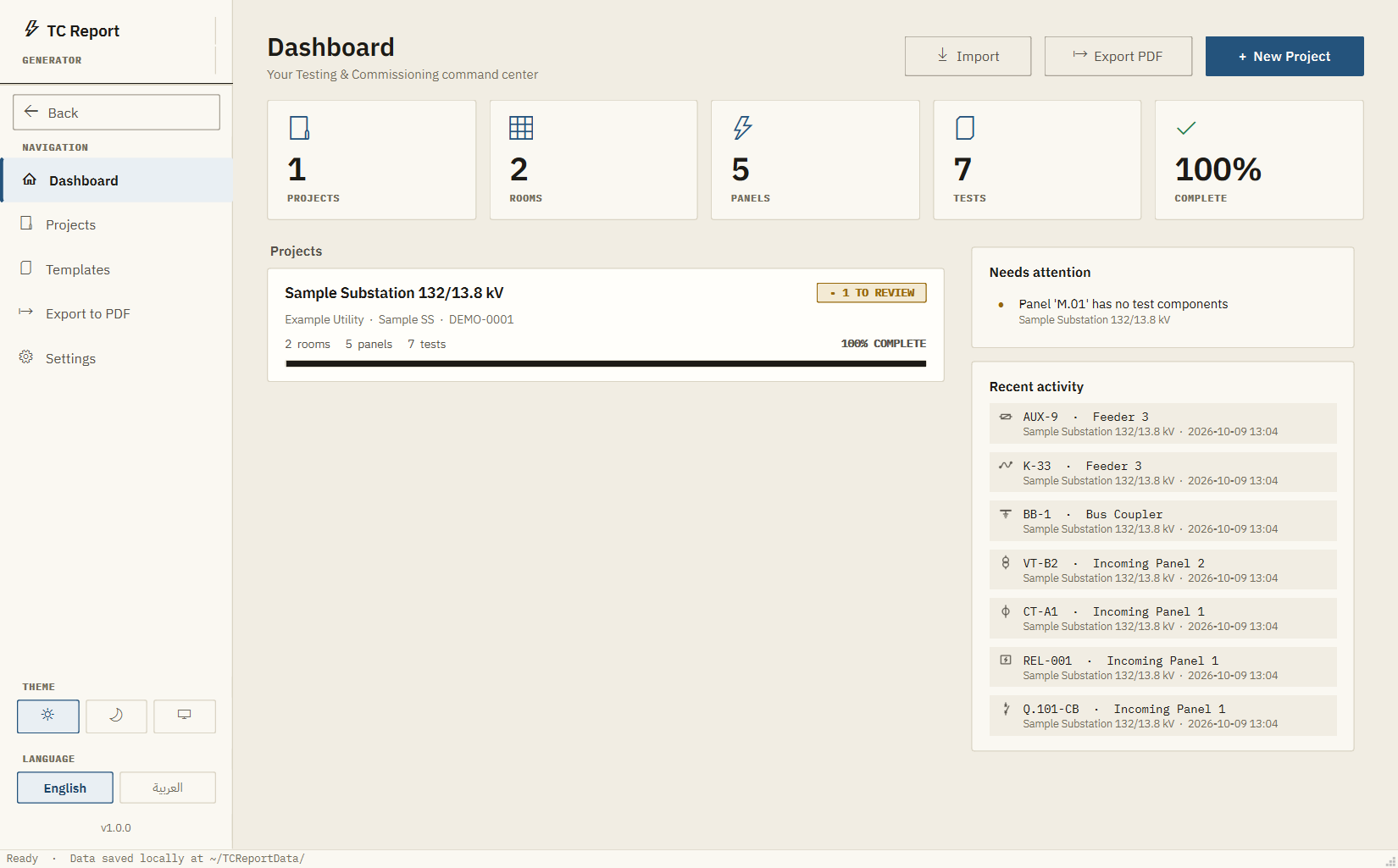Click the Back button
The width and height of the screenshot is (1398, 868).
(x=117, y=112)
